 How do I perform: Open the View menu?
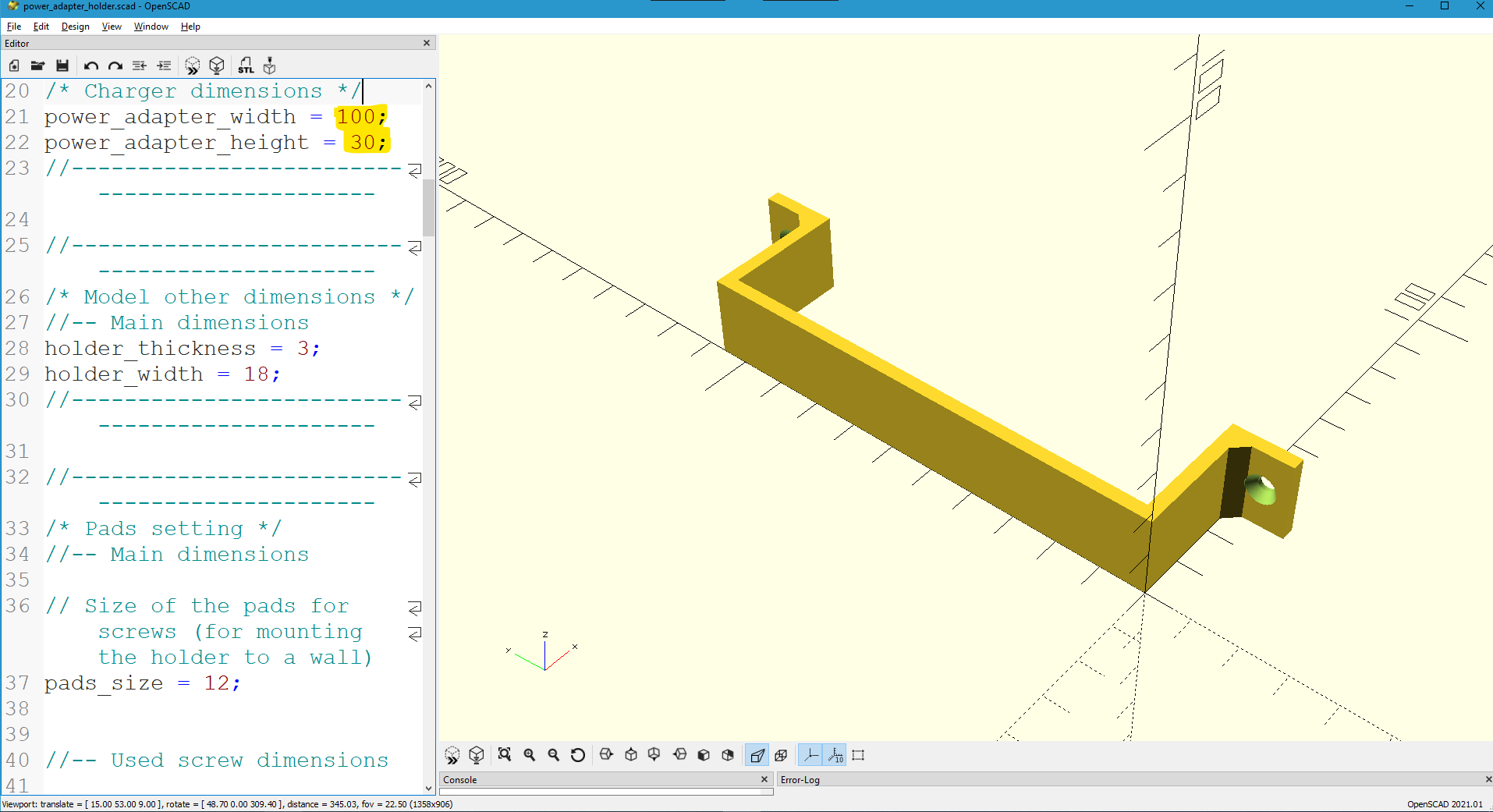(x=112, y=27)
